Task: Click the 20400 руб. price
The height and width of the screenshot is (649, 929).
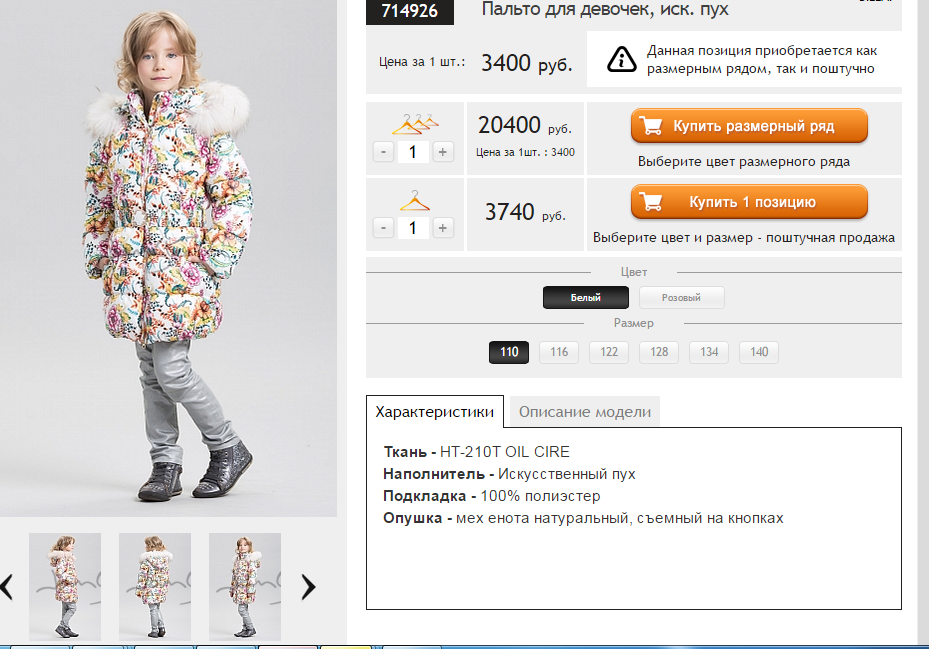Action: coord(524,125)
